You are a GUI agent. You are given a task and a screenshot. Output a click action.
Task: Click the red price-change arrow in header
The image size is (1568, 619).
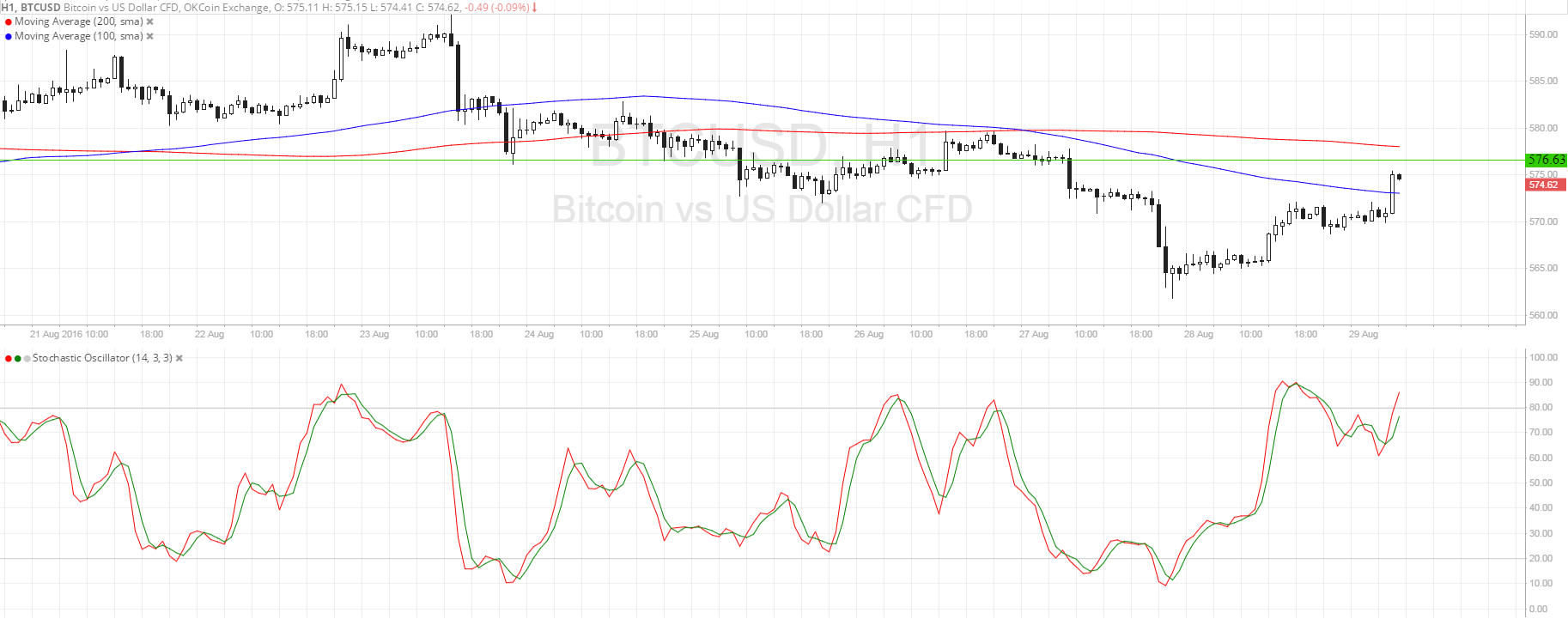(535, 8)
